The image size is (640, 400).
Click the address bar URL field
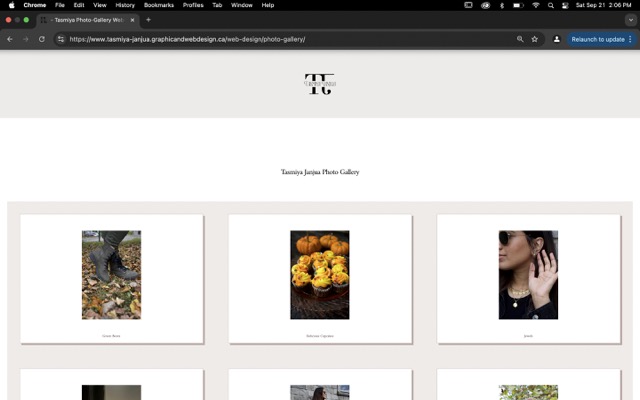tap(280, 39)
